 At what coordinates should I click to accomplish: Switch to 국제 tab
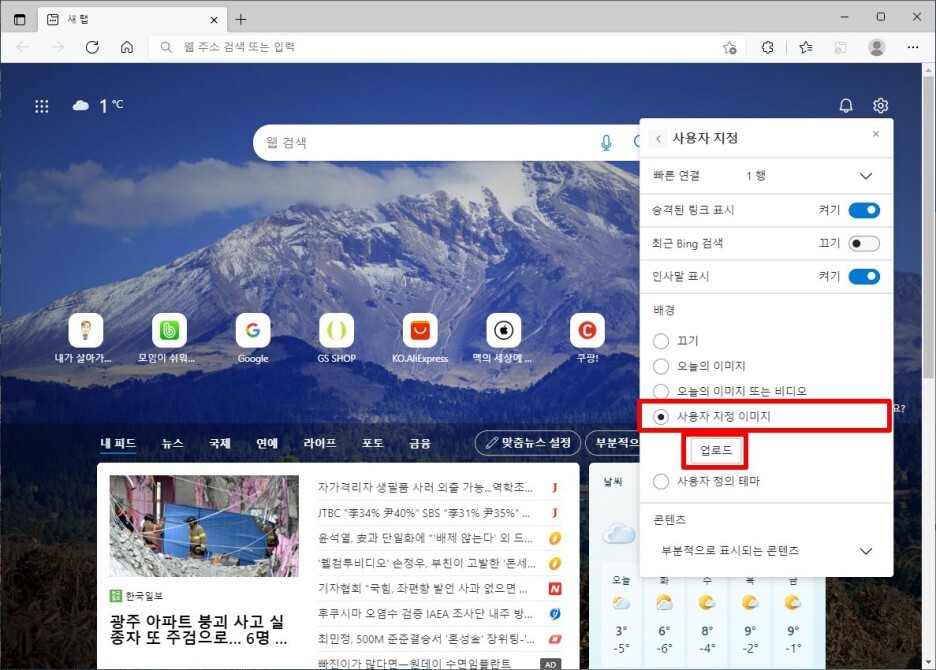(219, 444)
